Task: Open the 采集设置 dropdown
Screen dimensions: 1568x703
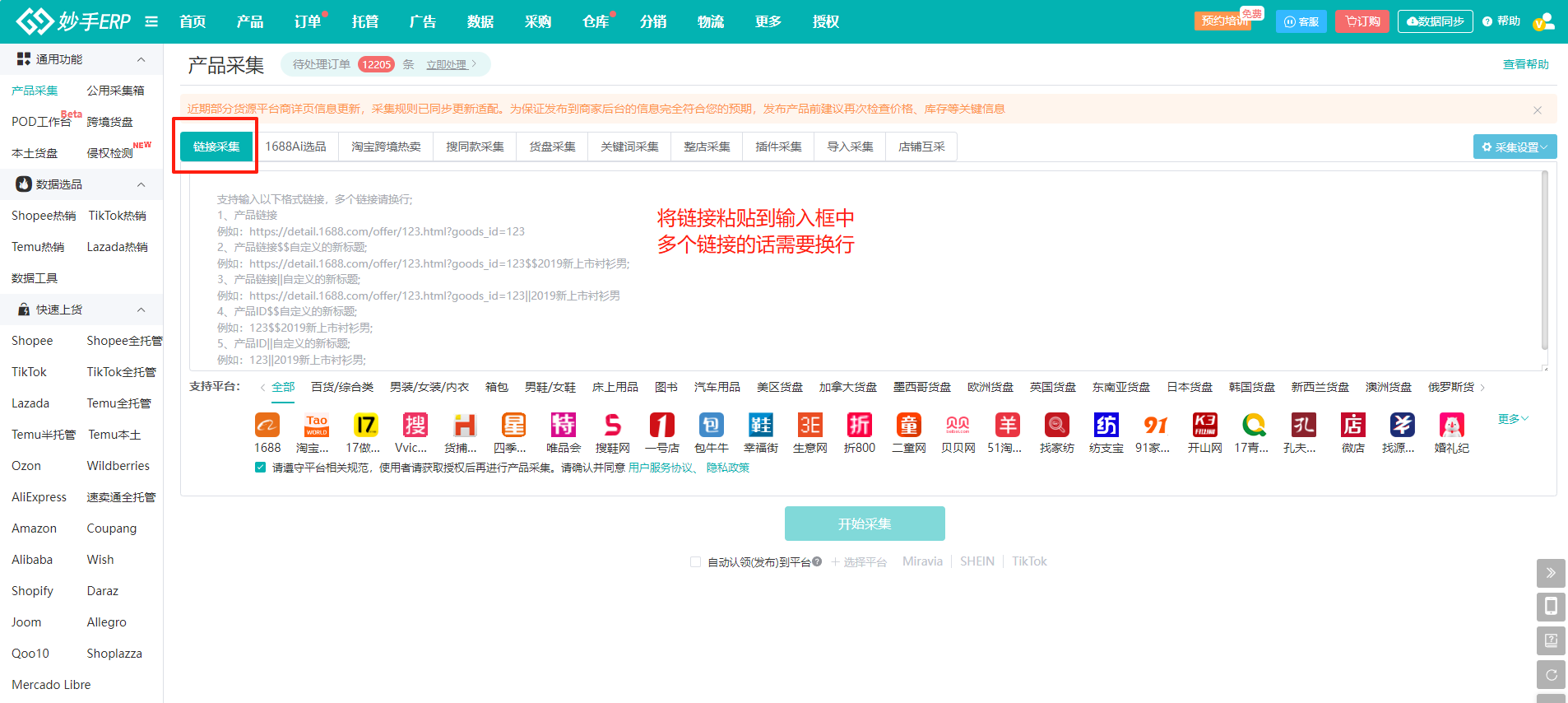Action: coord(1515,147)
